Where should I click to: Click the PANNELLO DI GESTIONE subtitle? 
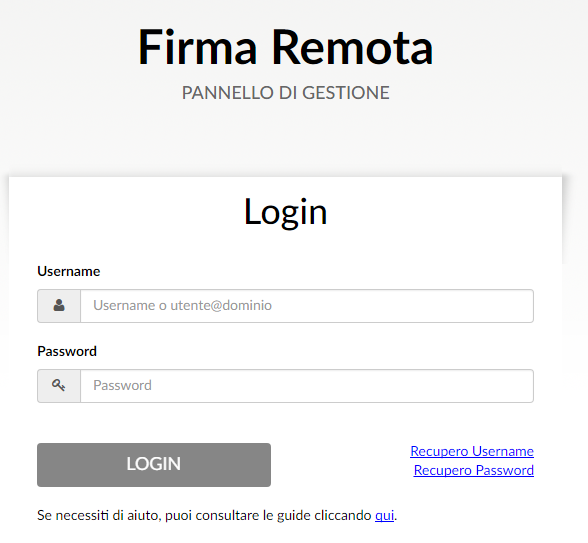[286, 93]
